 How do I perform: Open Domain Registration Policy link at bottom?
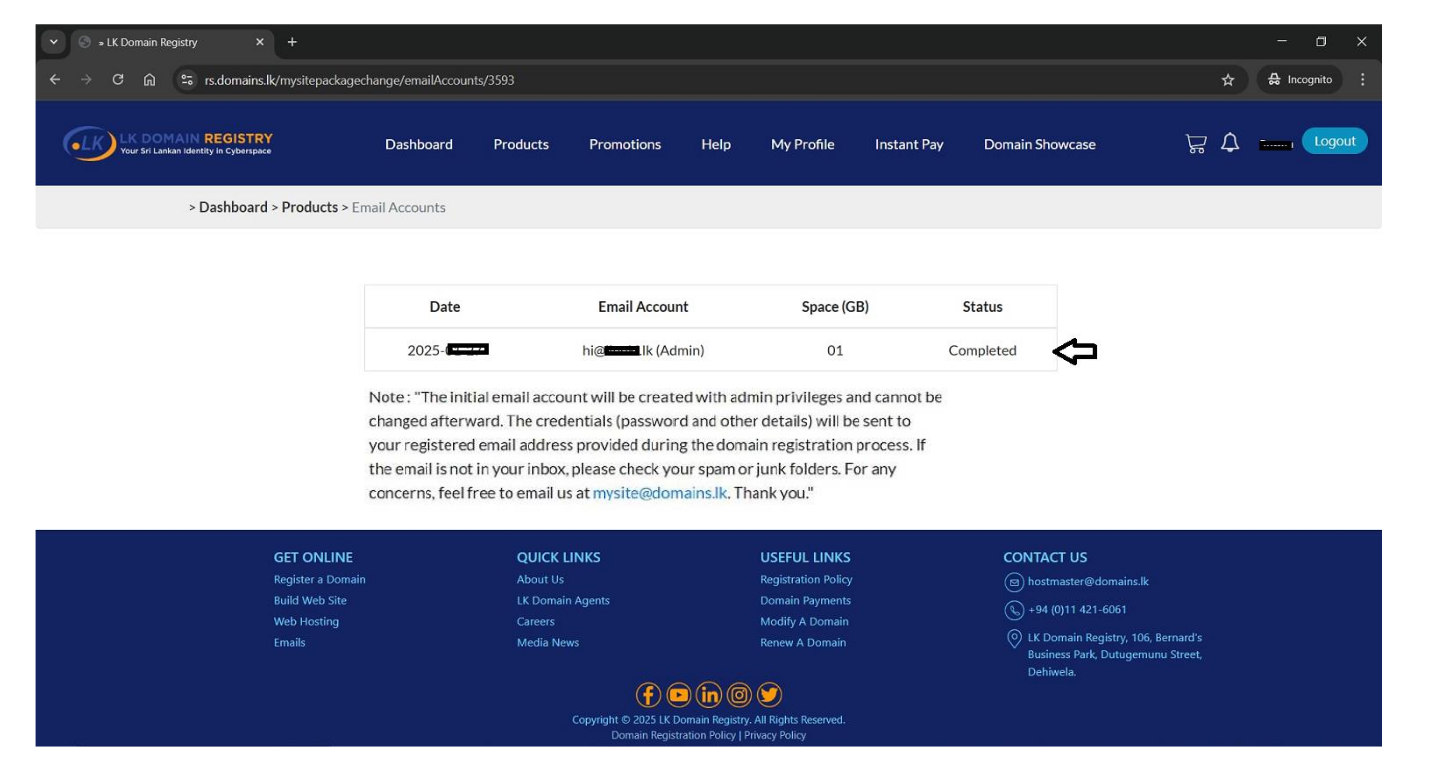pos(674,735)
